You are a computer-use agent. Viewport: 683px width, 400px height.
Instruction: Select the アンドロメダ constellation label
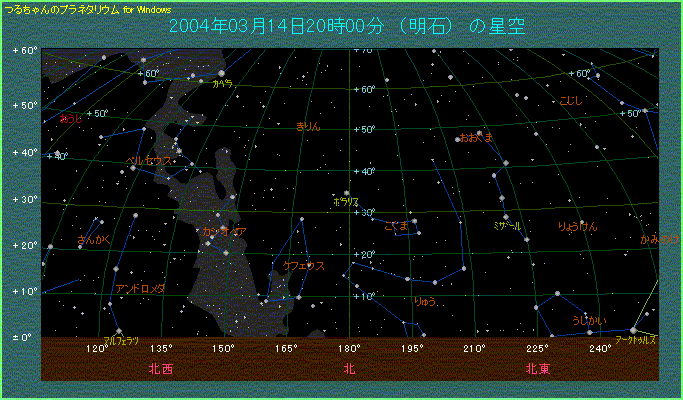[x=140, y=288]
